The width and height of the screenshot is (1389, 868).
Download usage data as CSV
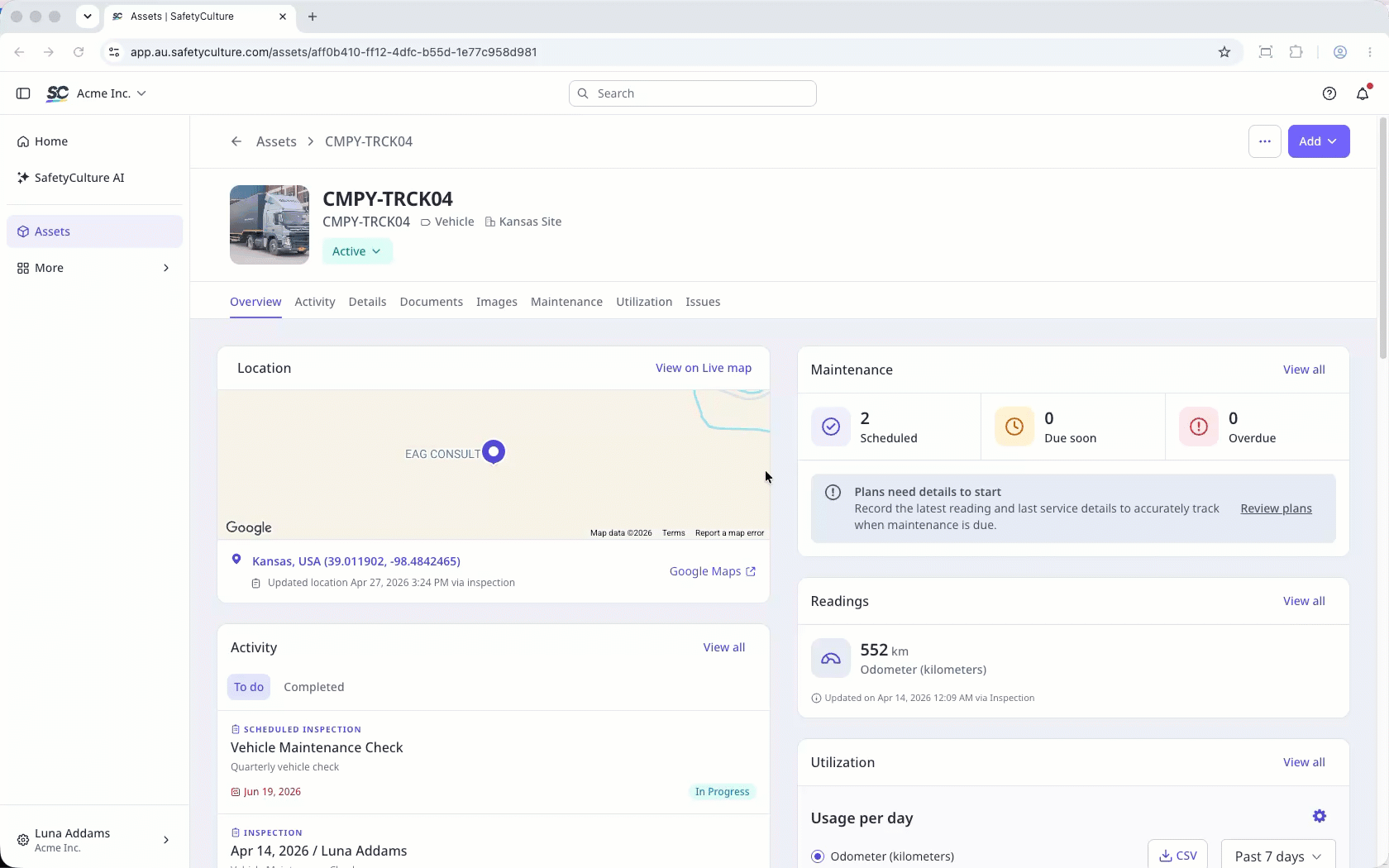1177,856
